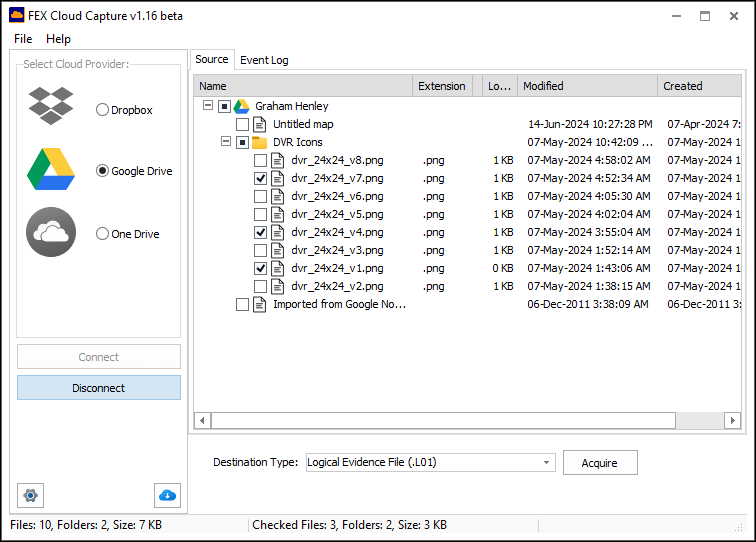The image size is (756, 542).
Task: Click the FEX Cloud Capture title bar icon
Action: pos(17,16)
